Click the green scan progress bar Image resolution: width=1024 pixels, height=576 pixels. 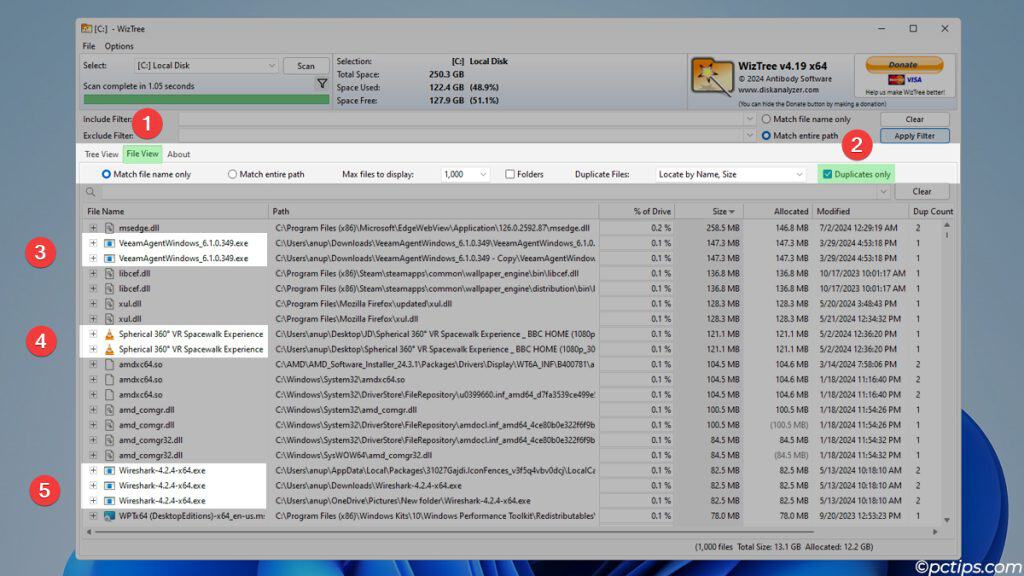coord(206,99)
